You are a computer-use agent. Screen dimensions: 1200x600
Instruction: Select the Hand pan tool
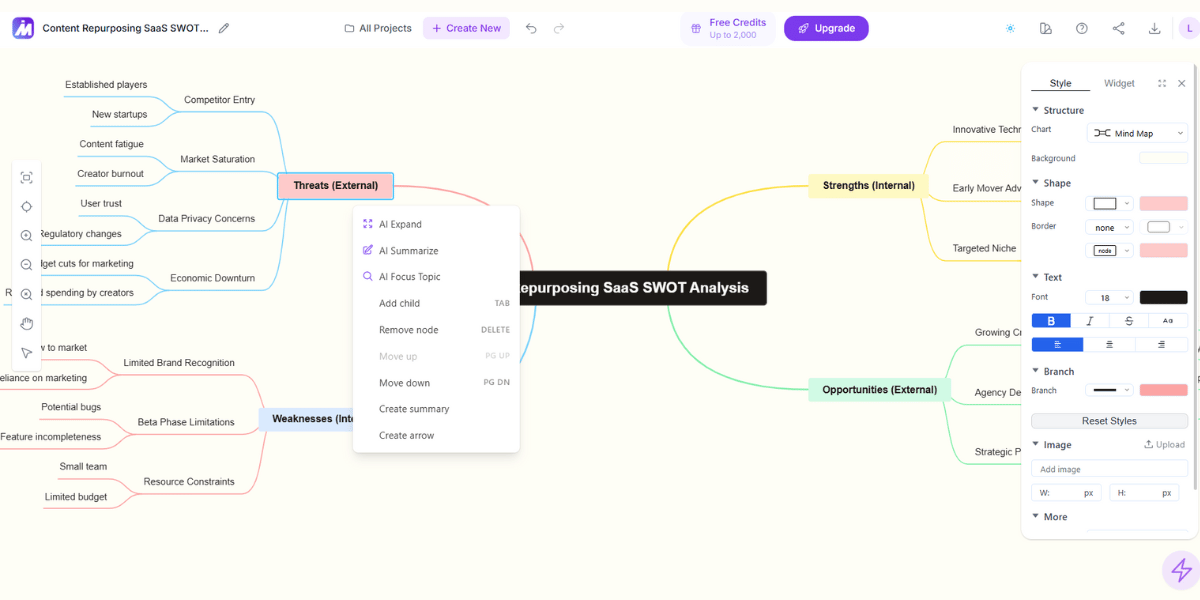tap(27, 323)
